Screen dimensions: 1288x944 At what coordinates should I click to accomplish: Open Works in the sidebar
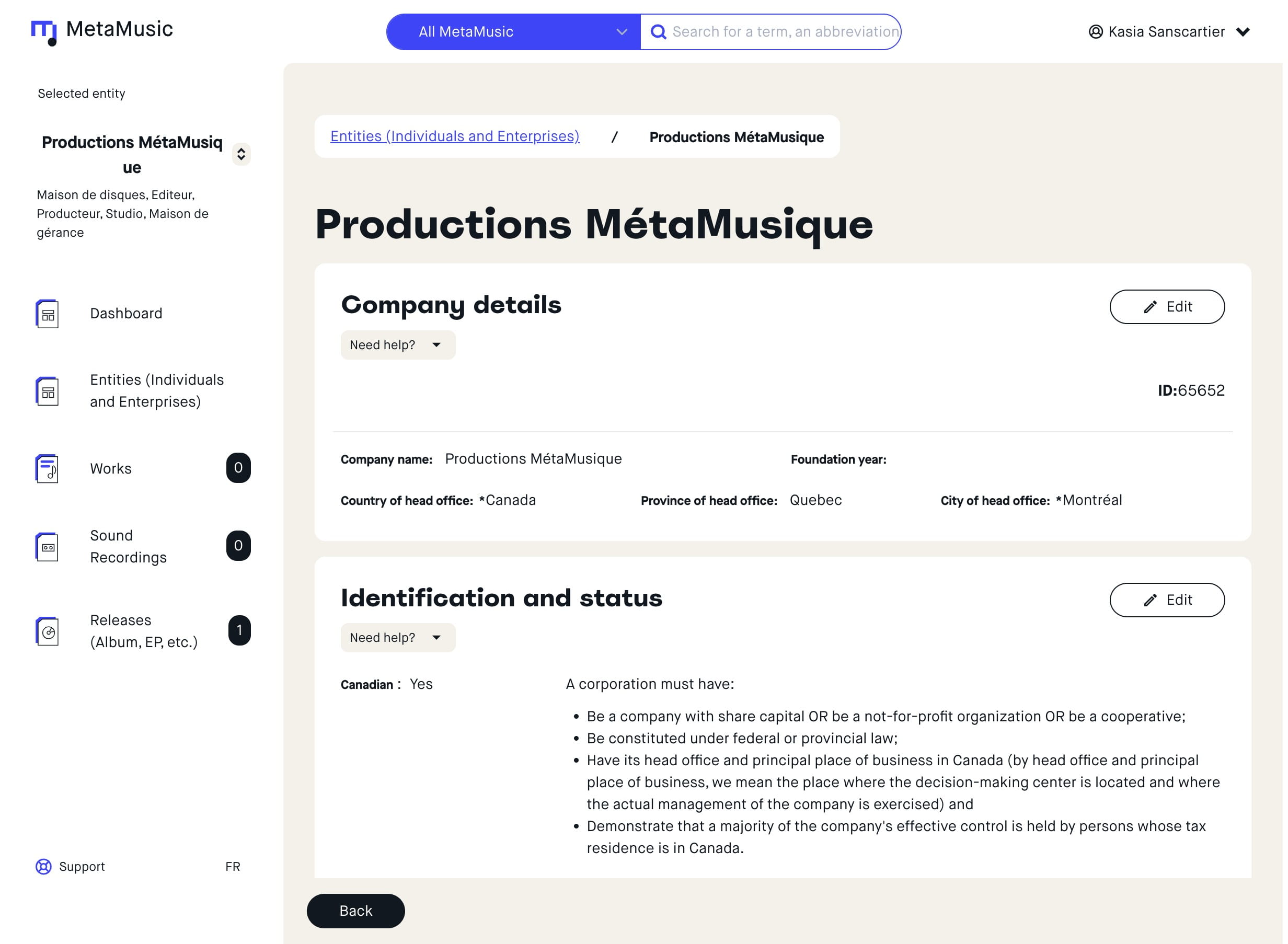(111, 468)
